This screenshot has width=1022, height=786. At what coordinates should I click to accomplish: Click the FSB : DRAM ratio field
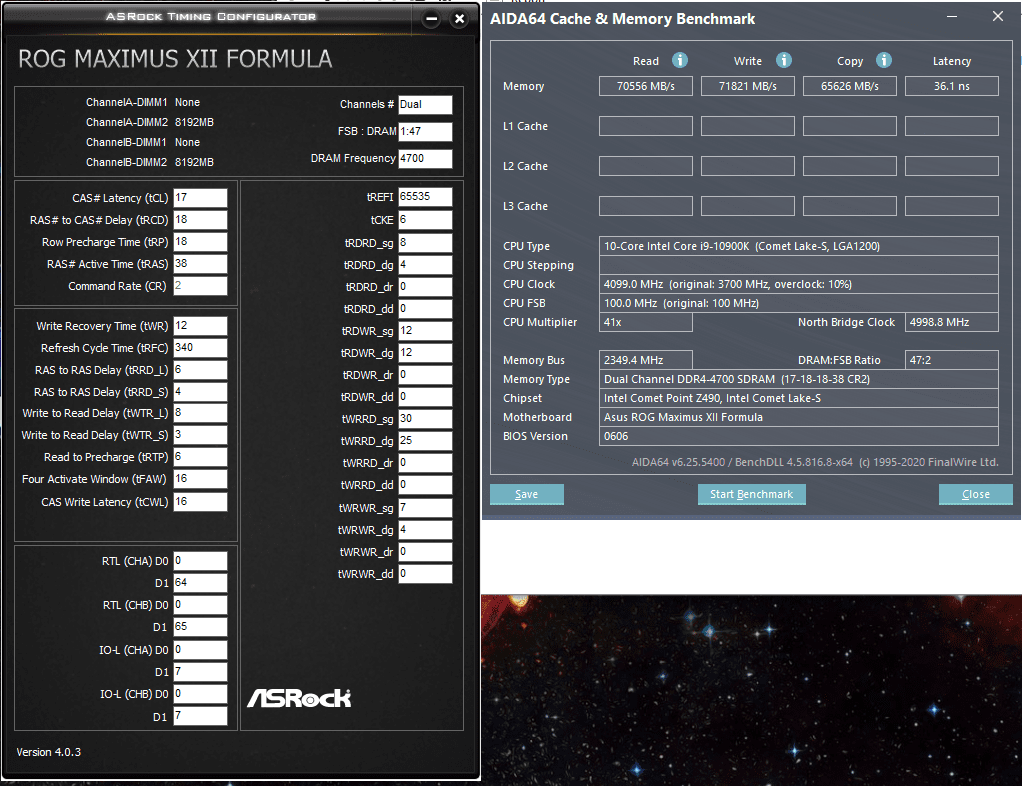click(425, 132)
